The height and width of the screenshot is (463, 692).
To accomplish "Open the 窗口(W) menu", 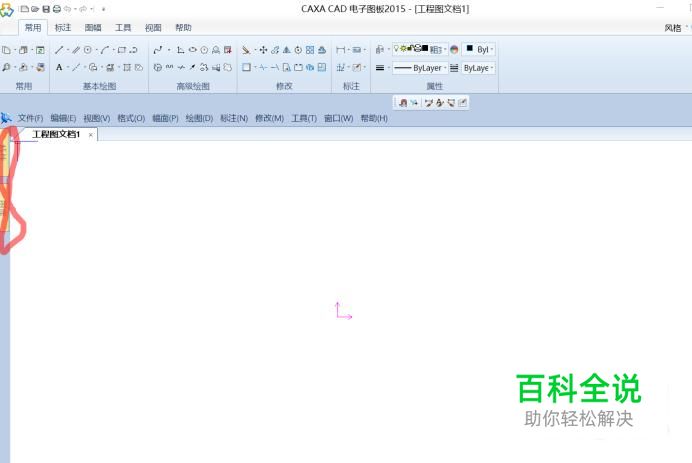I will tap(338, 118).
